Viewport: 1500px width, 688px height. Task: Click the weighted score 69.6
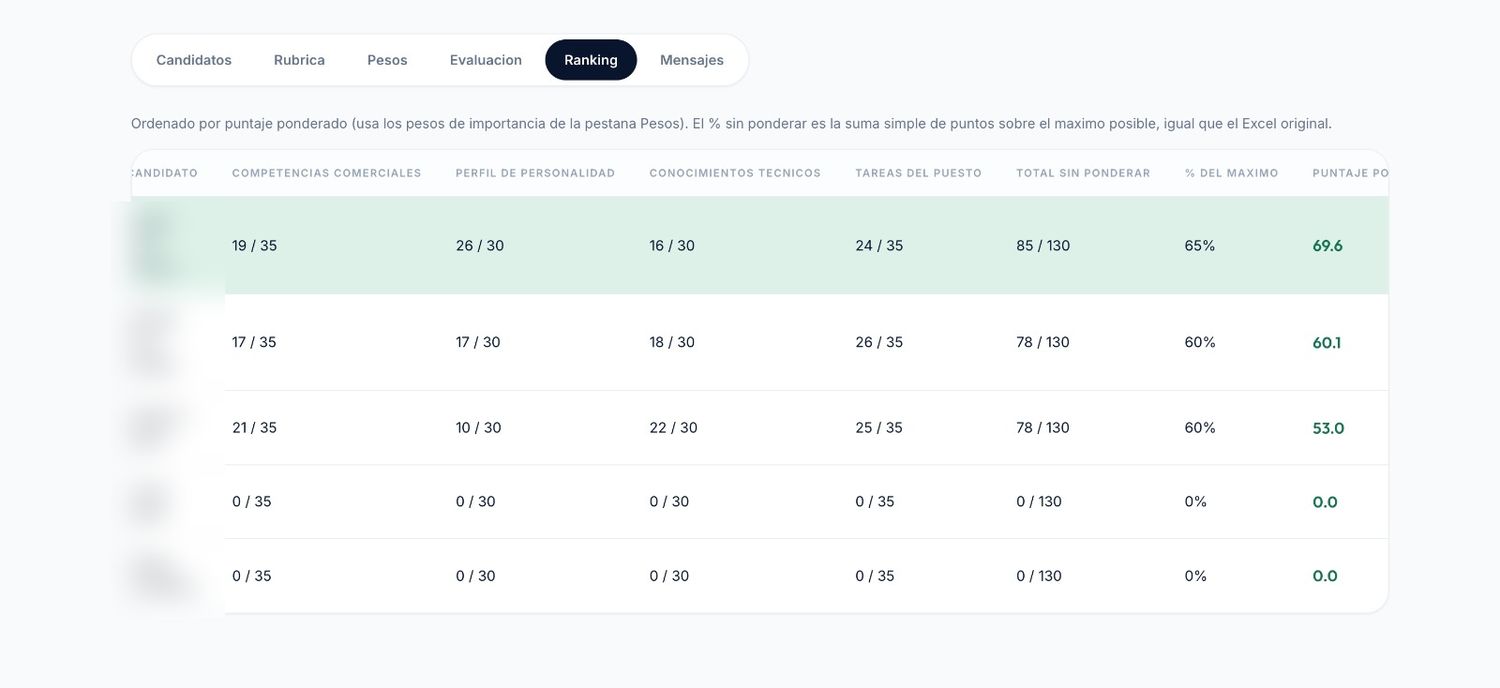tap(1328, 246)
